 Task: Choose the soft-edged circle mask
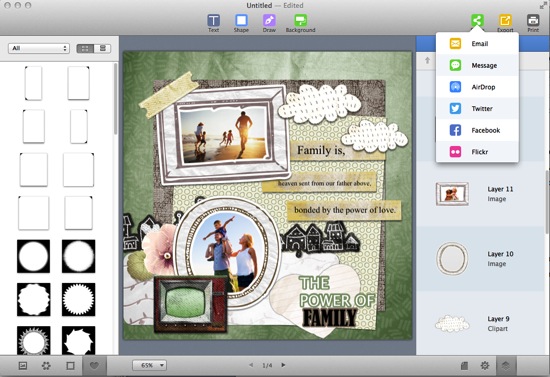(x=78, y=256)
